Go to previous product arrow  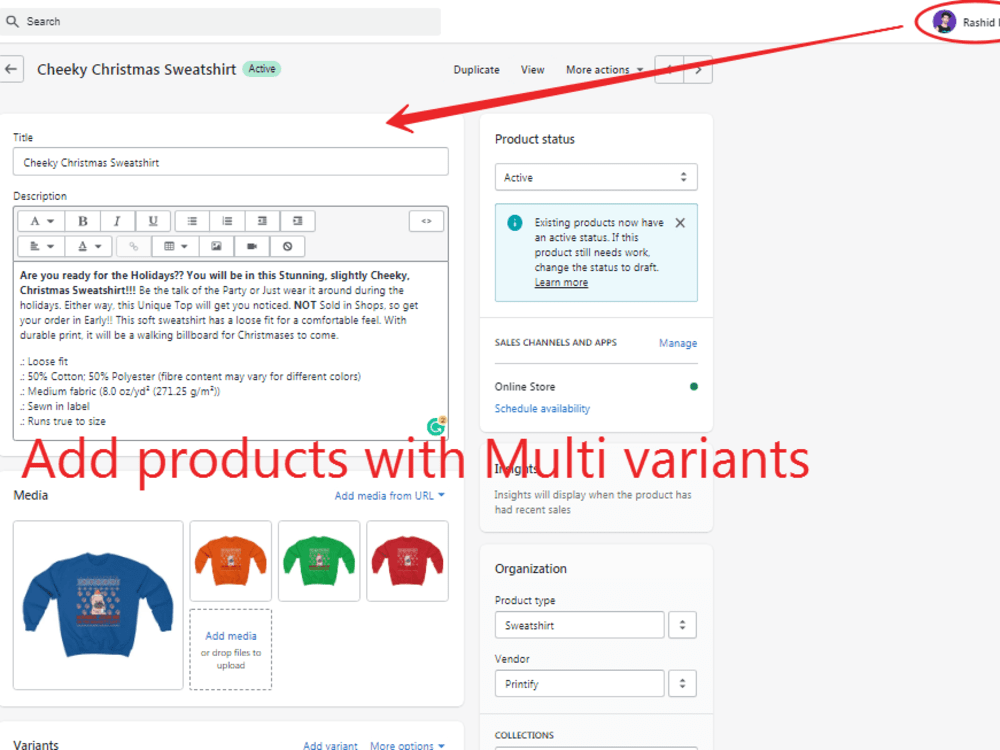tap(670, 70)
